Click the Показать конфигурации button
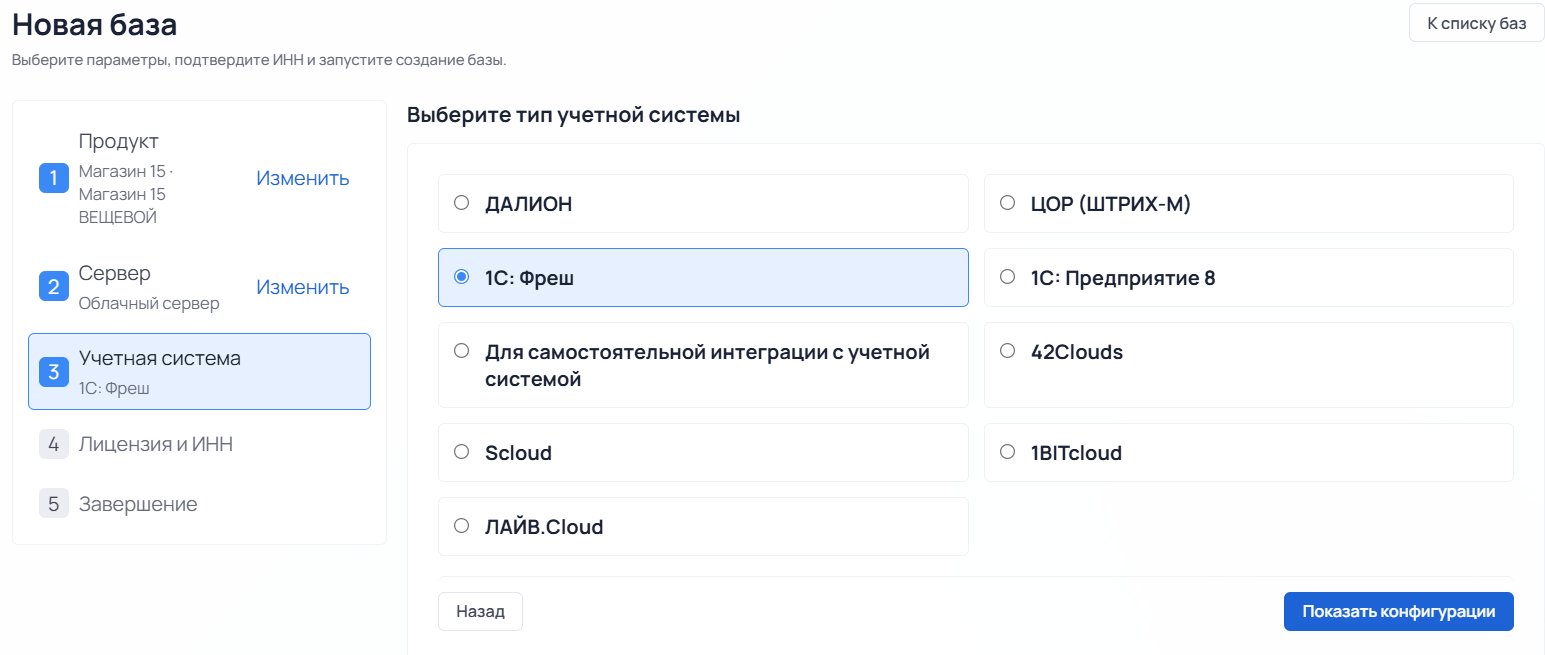 tap(1398, 612)
